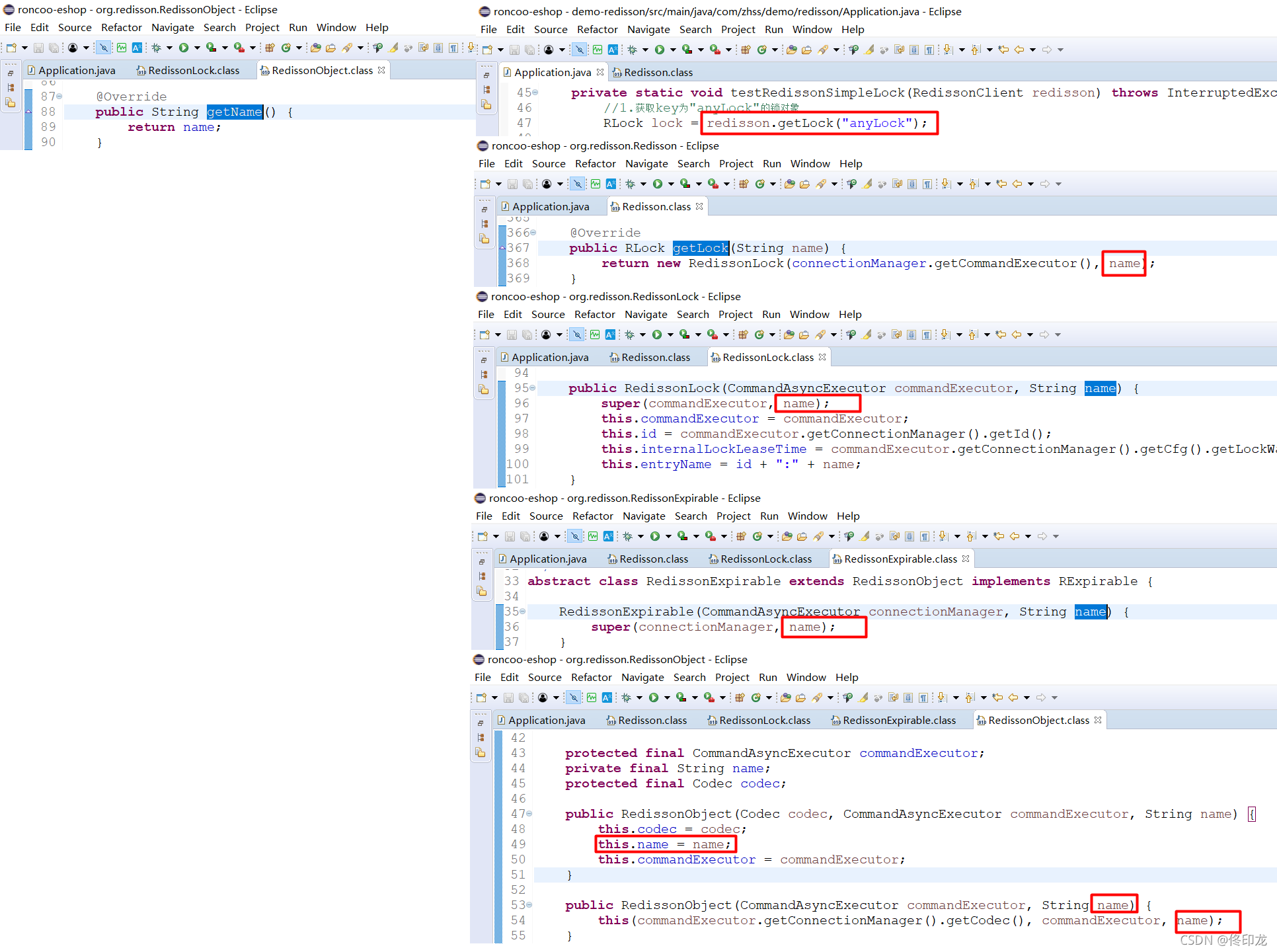Click Open Type icon in Application.java window toolbar
Image resolution: width=1277 pixels, height=952 pixels.
click(791, 50)
